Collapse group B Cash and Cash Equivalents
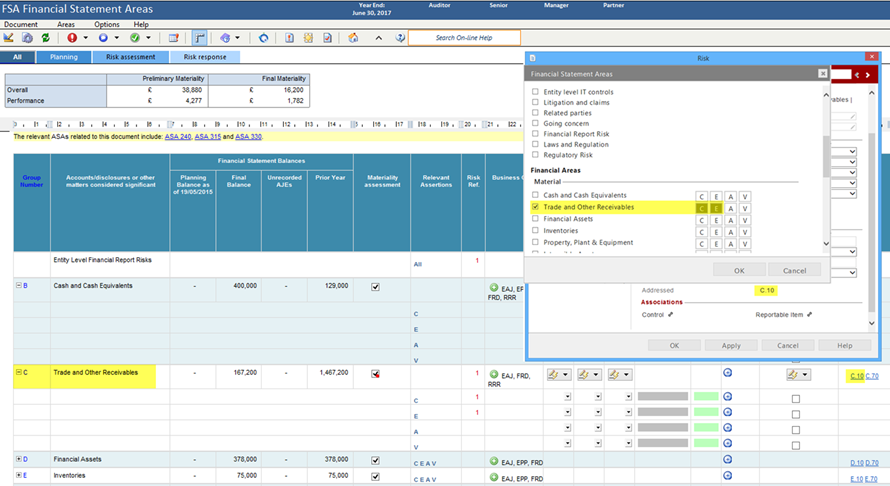This screenshot has height=486, width=890. coord(18,285)
